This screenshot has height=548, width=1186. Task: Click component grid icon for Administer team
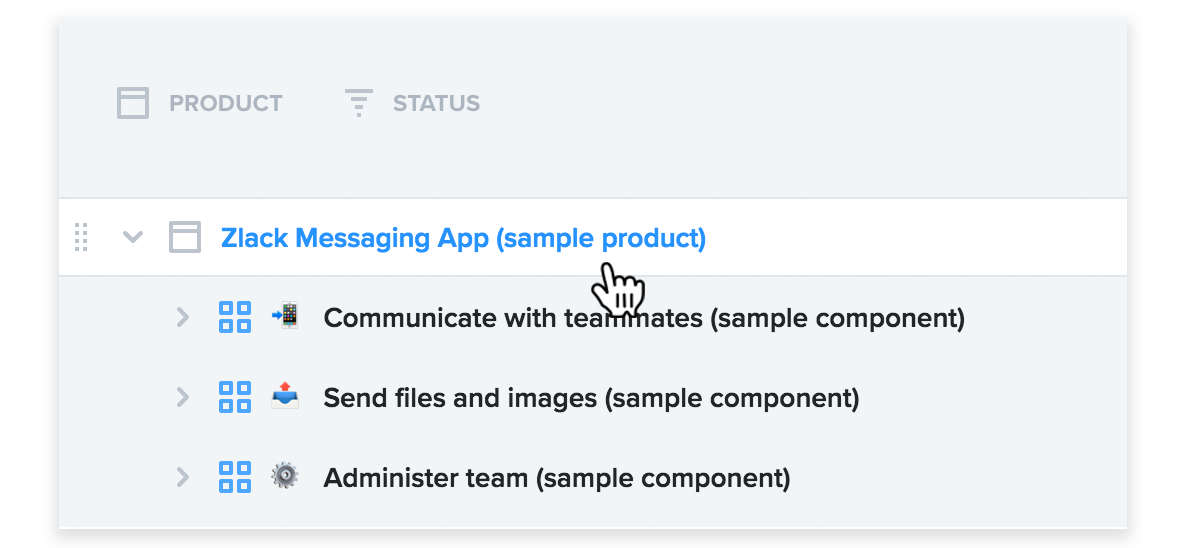[235, 477]
